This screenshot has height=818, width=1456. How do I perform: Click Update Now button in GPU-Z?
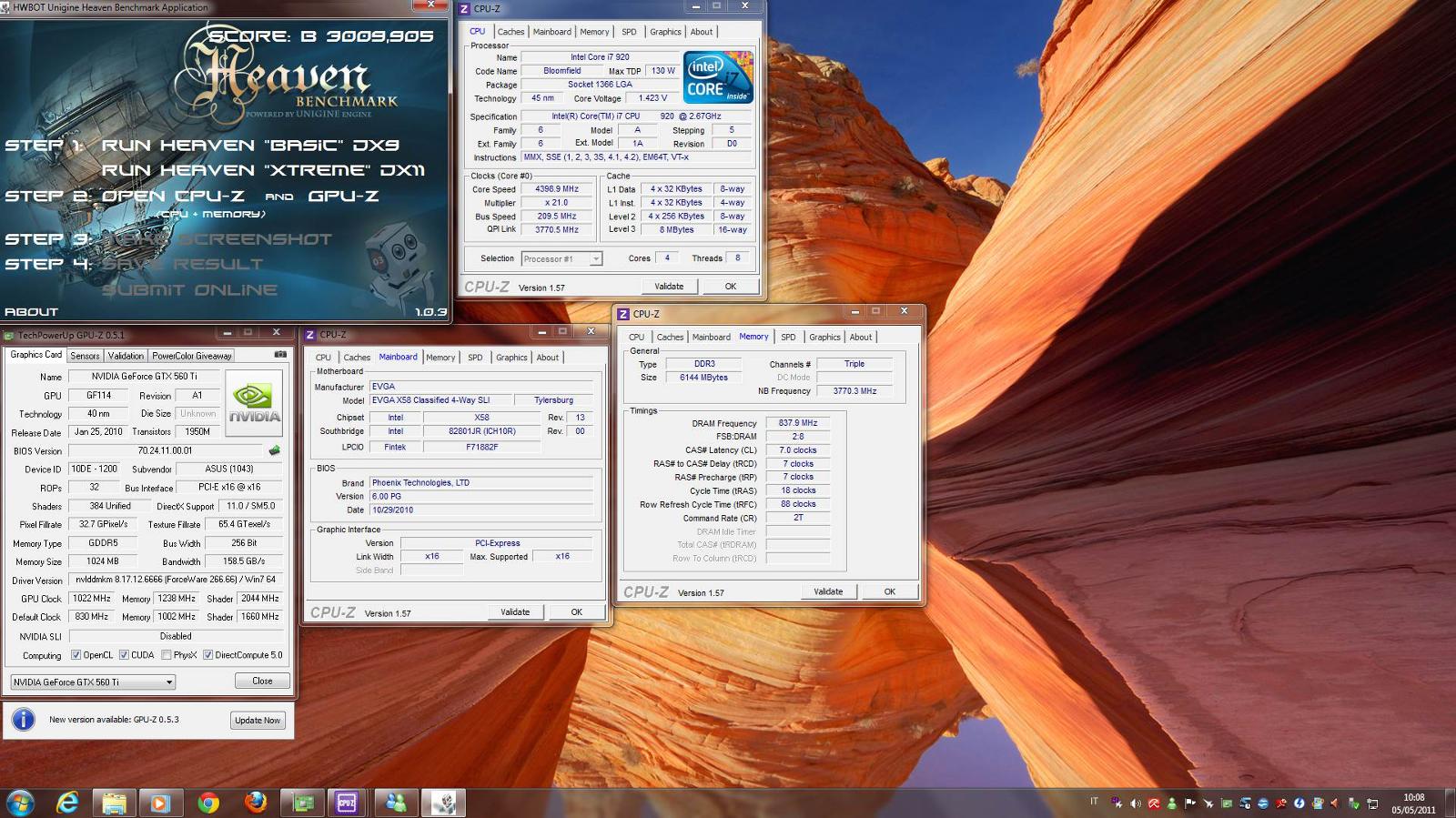click(x=258, y=720)
